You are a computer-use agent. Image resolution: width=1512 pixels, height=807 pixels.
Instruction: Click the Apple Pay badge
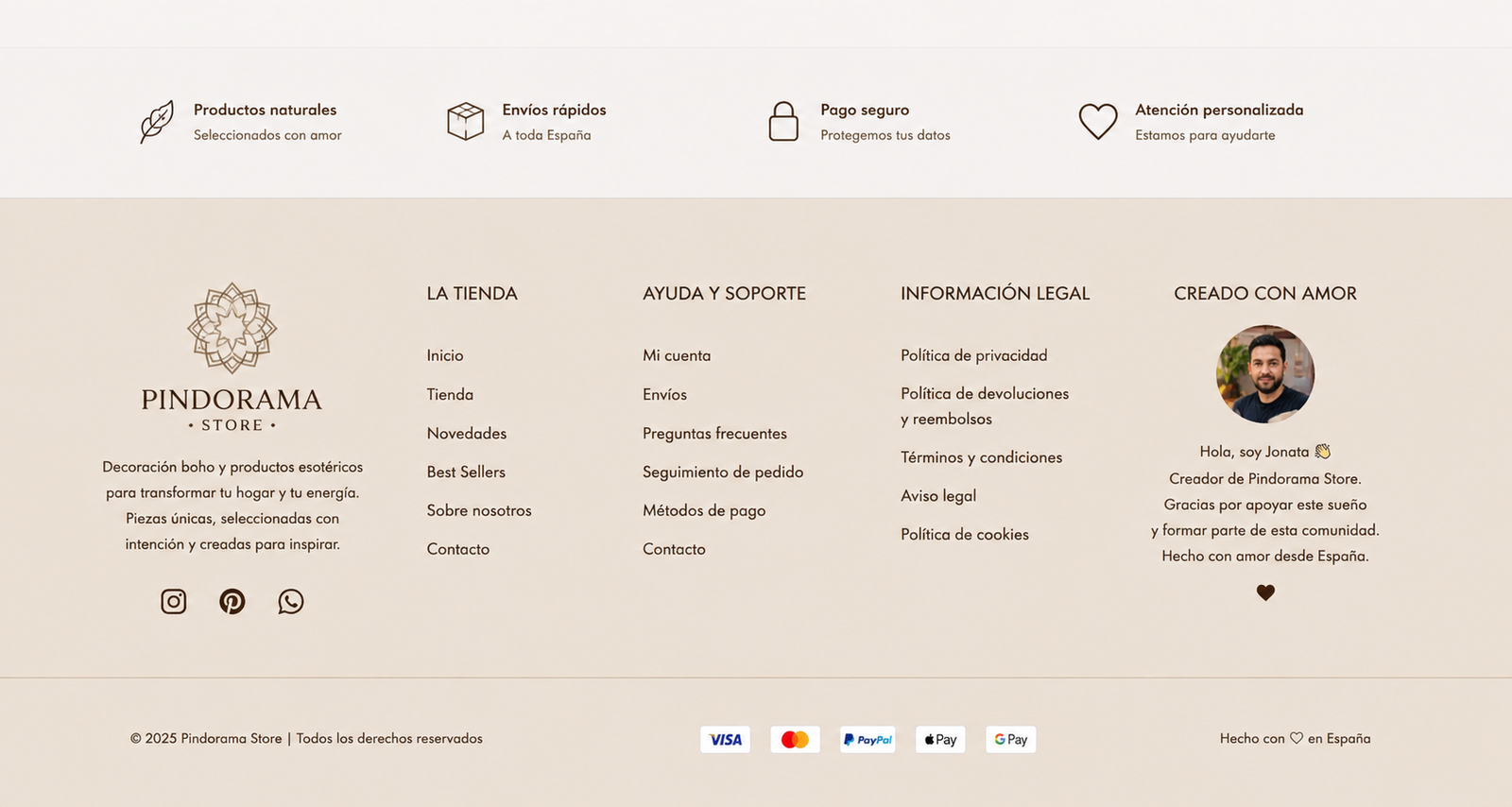(940, 739)
